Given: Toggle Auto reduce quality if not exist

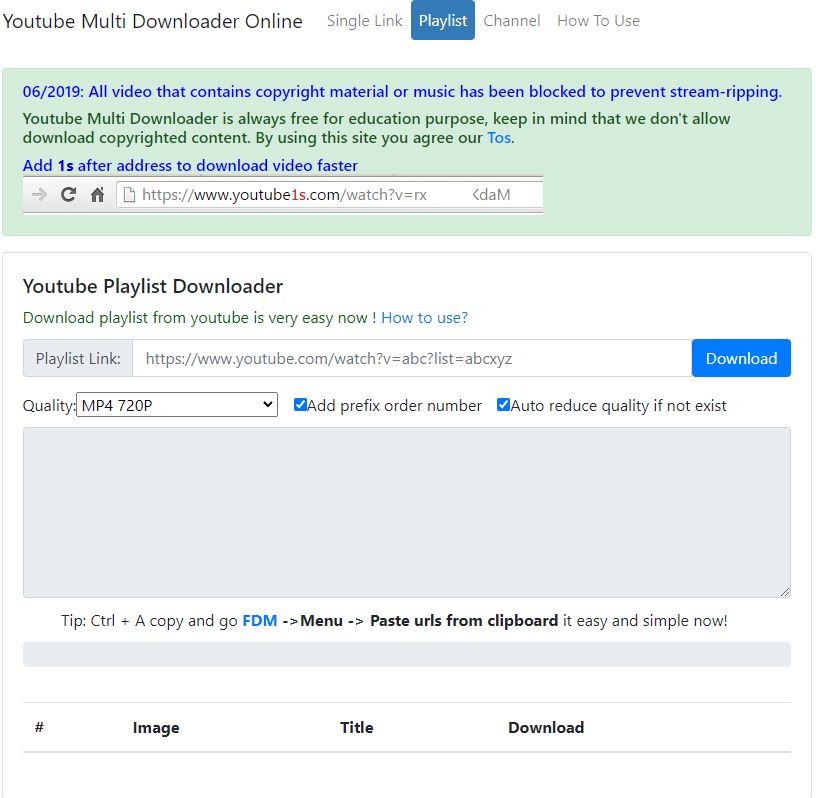Looking at the screenshot, I should click(x=503, y=404).
